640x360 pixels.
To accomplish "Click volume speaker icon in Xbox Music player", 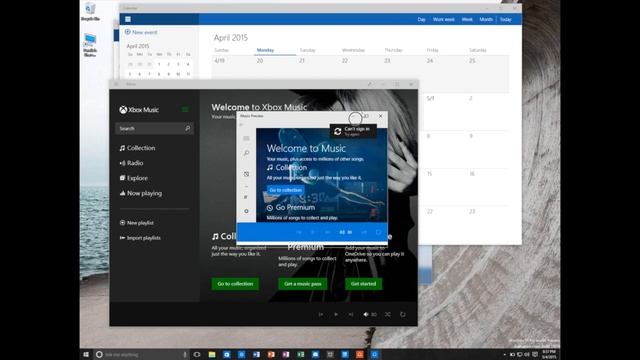I will pyautogui.click(x=366, y=314).
